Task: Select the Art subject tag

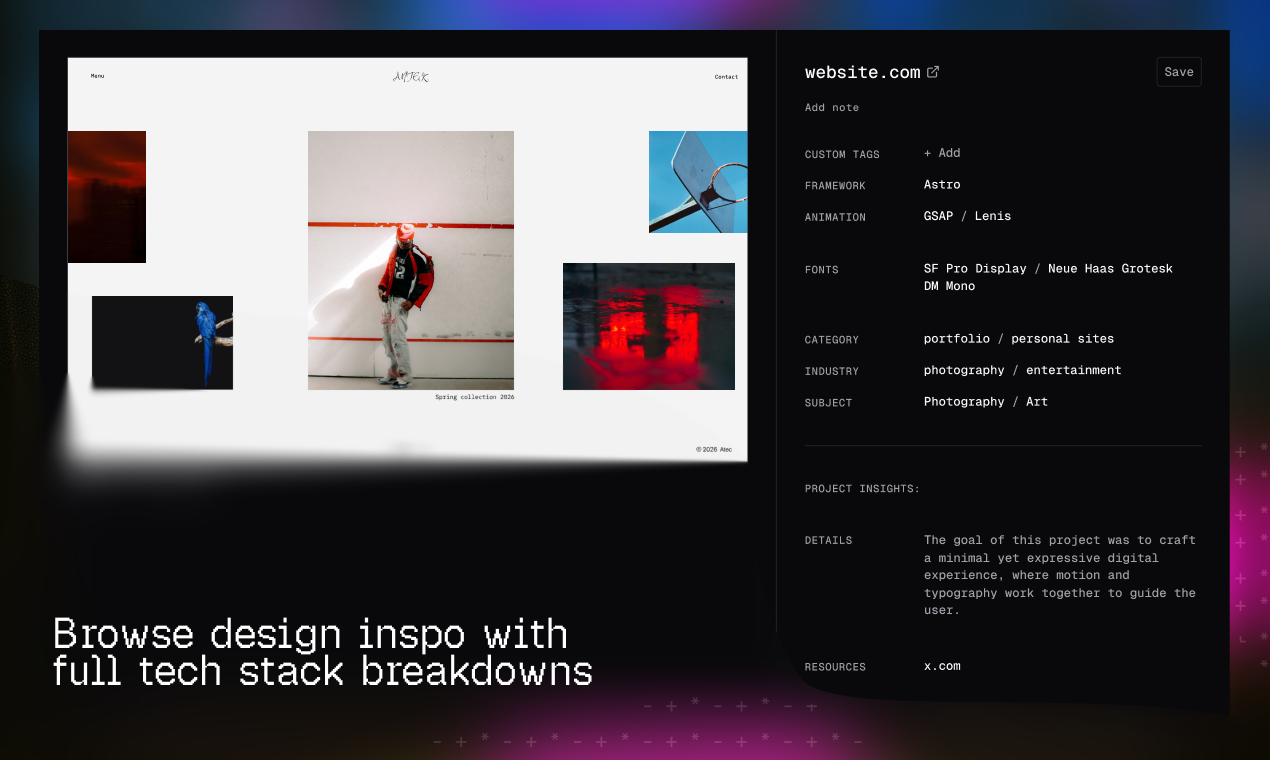Action: pyautogui.click(x=1037, y=401)
